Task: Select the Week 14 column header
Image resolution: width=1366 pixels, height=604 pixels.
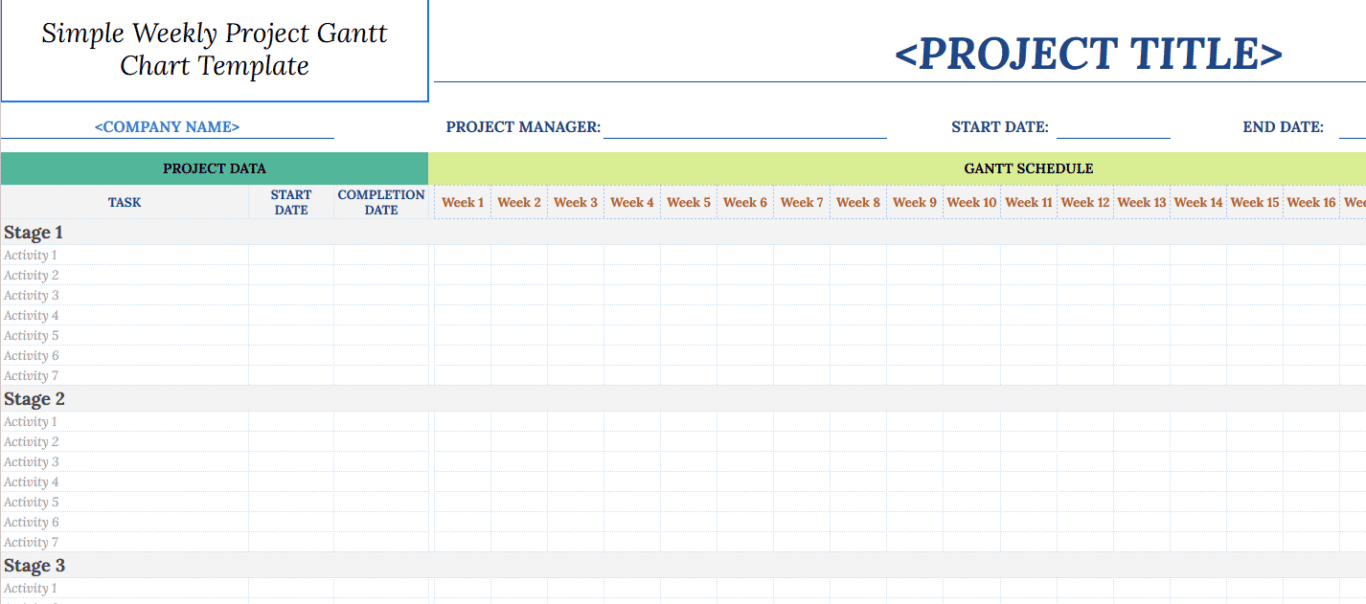Action: (1198, 202)
